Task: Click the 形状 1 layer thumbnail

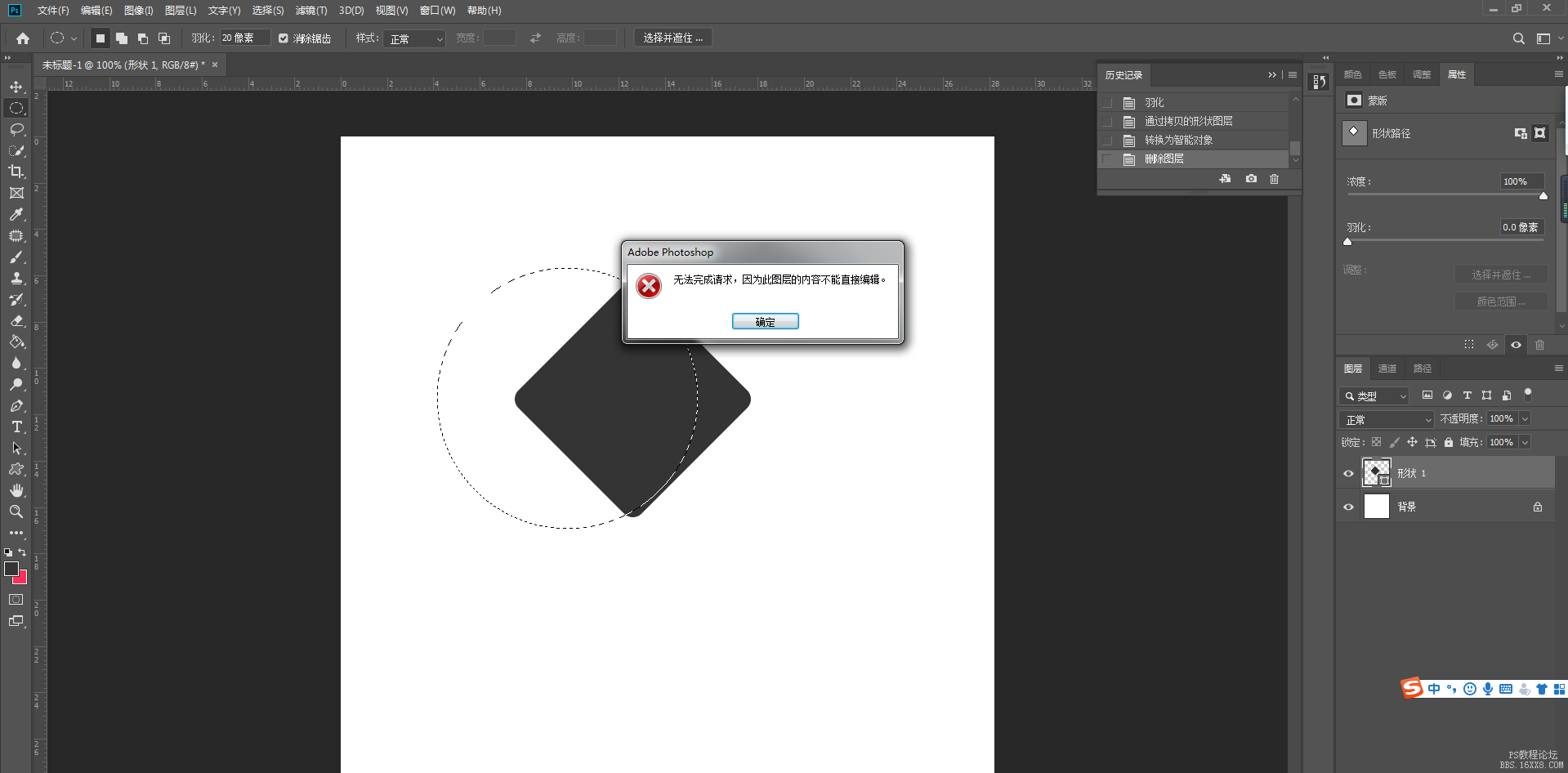Action: click(x=1377, y=473)
